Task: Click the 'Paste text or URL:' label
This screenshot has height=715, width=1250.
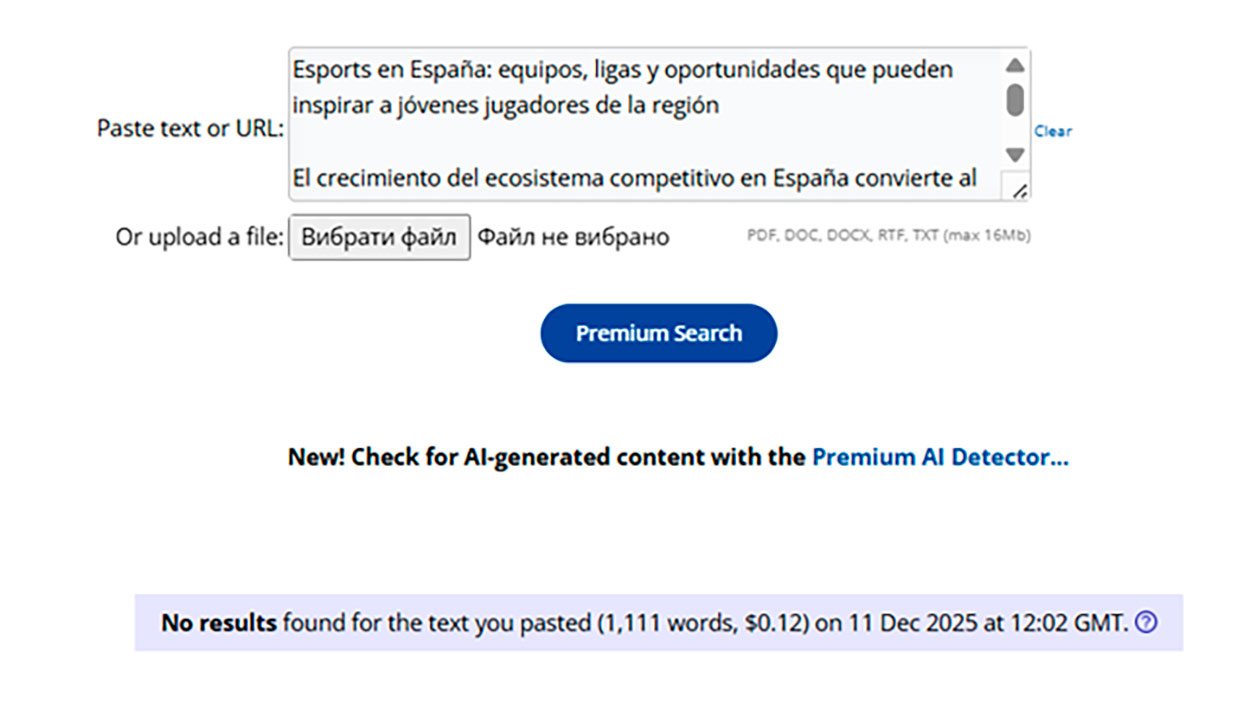Action: 190,130
